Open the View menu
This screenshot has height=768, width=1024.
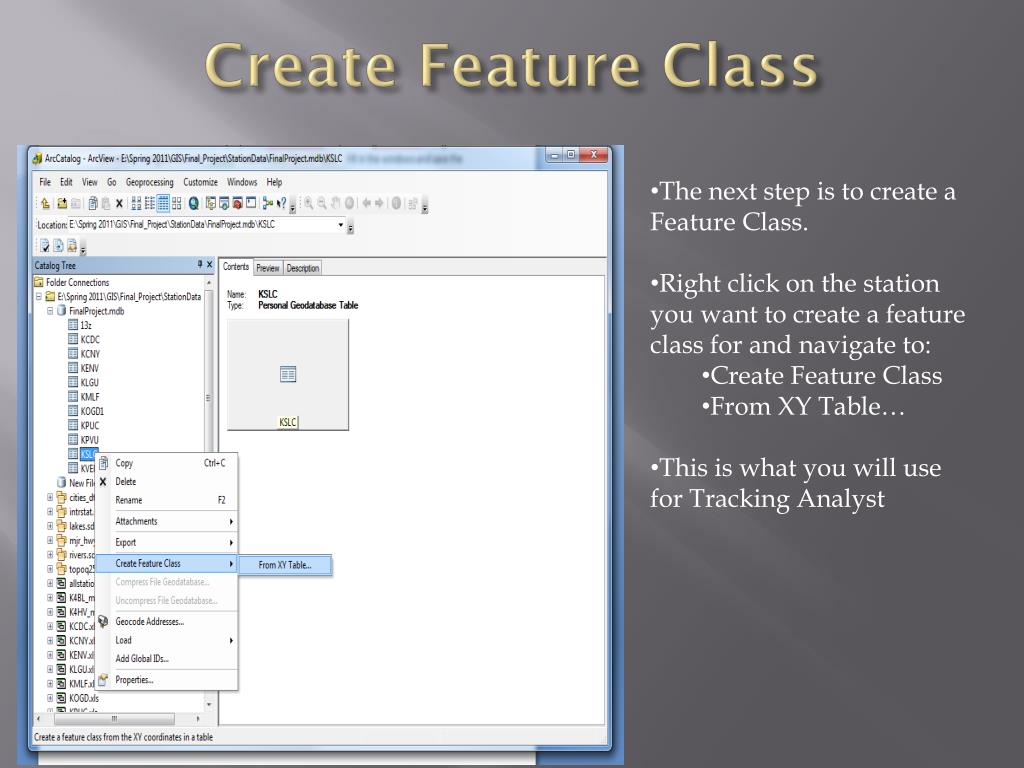[x=89, y=182]
